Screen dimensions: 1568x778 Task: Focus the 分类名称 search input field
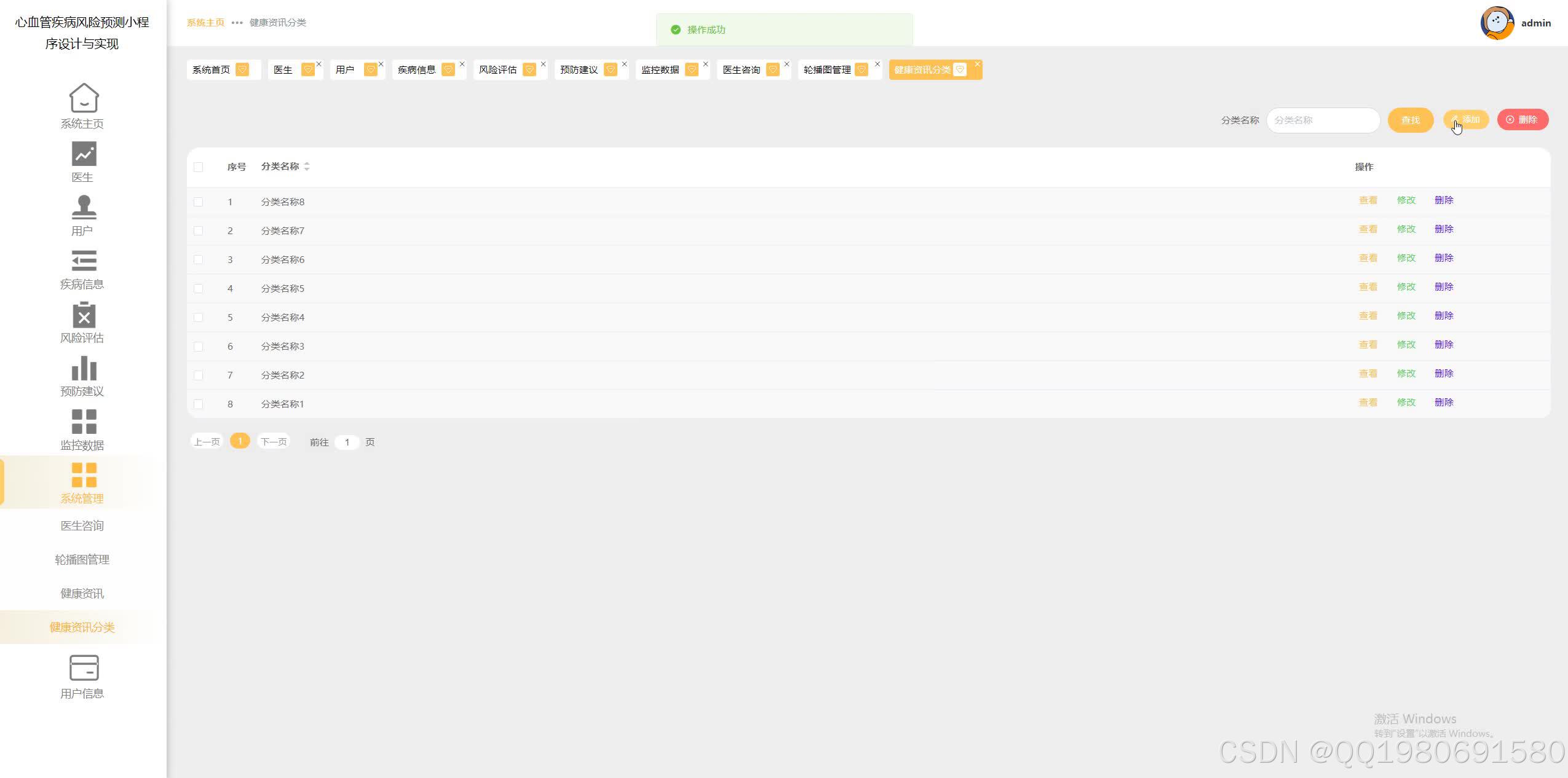coord(1323,120)
